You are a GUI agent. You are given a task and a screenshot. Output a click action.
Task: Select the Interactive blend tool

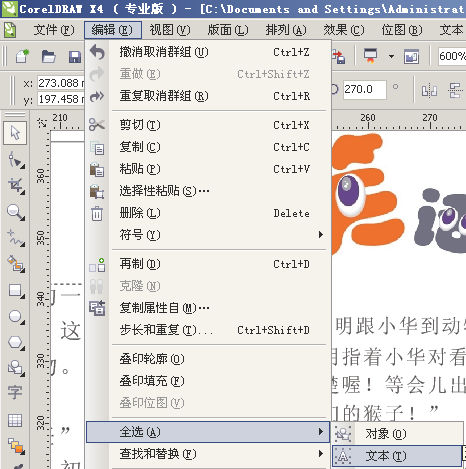coord(16,445)
